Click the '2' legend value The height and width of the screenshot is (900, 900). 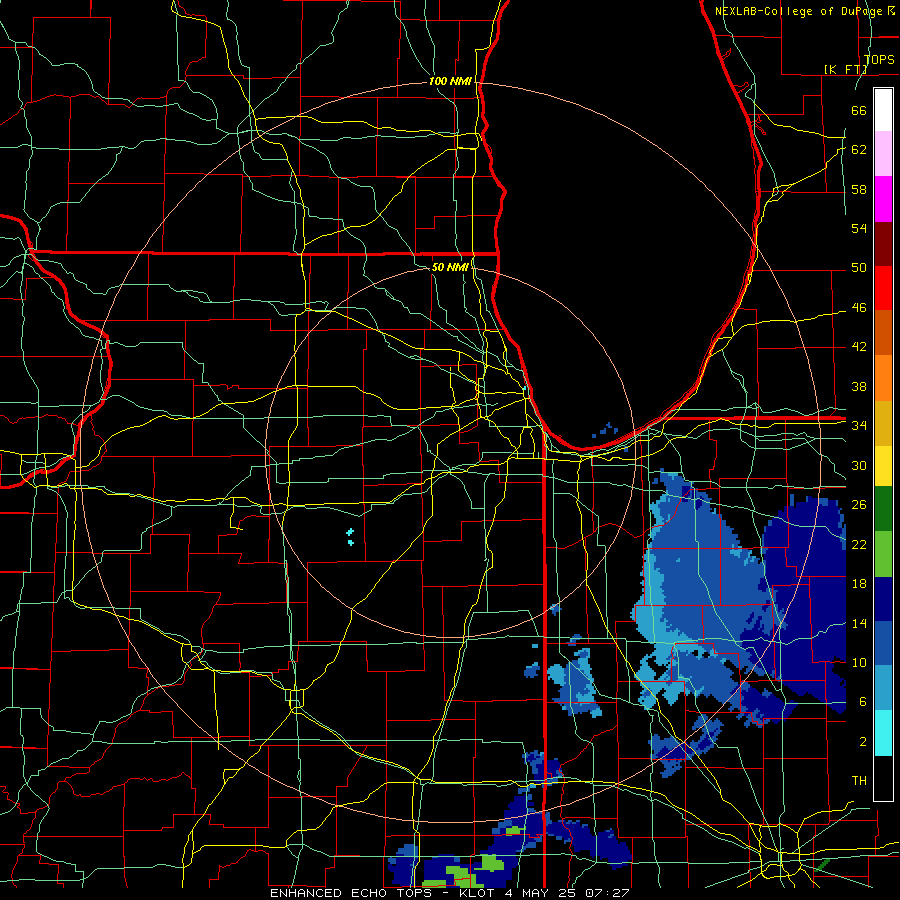[x=863, y=742]
